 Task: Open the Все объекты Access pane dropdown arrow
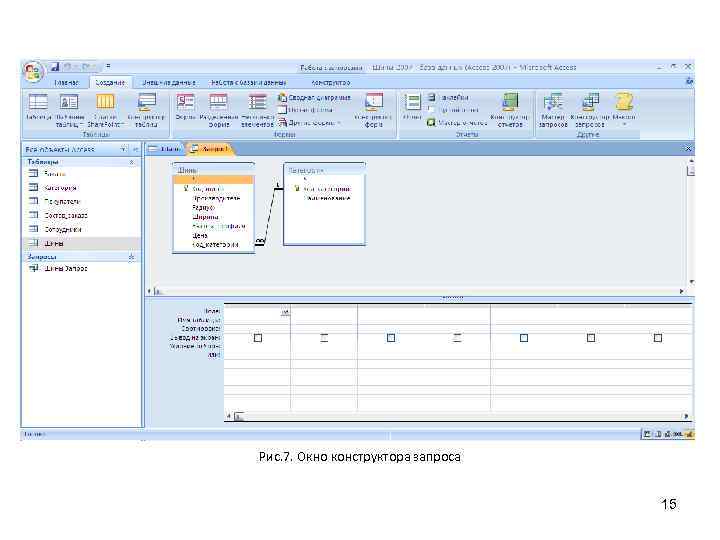pos(123,149)
